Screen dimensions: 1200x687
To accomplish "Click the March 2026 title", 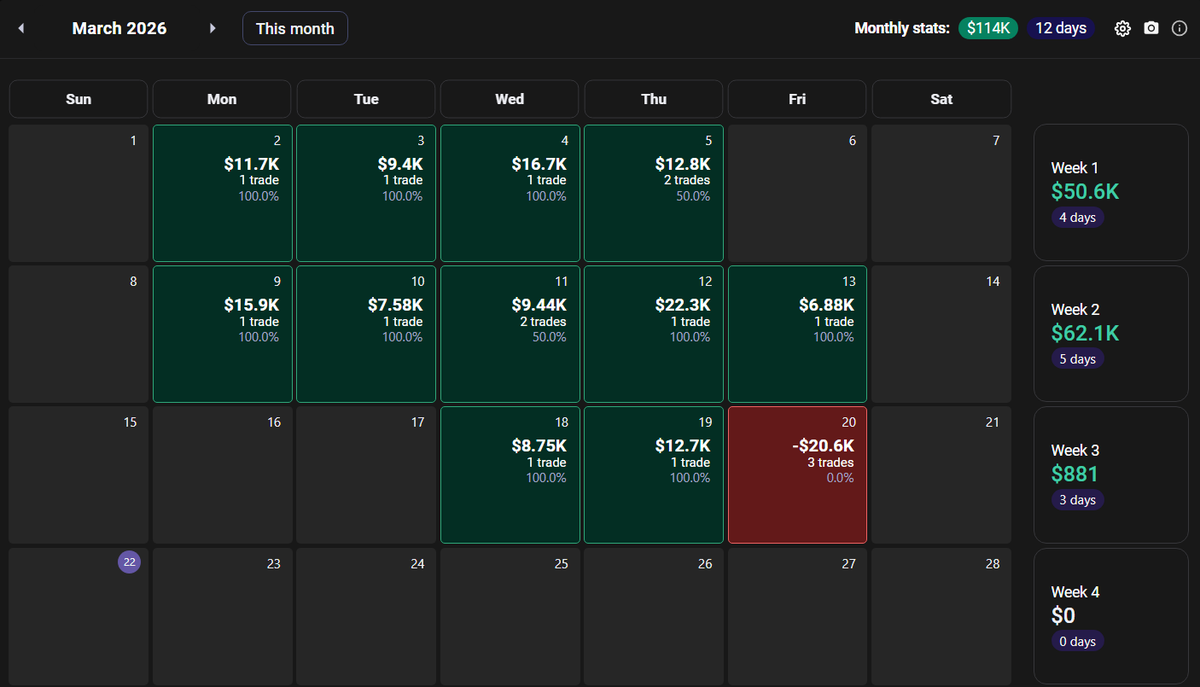I will tap(119, 28).
